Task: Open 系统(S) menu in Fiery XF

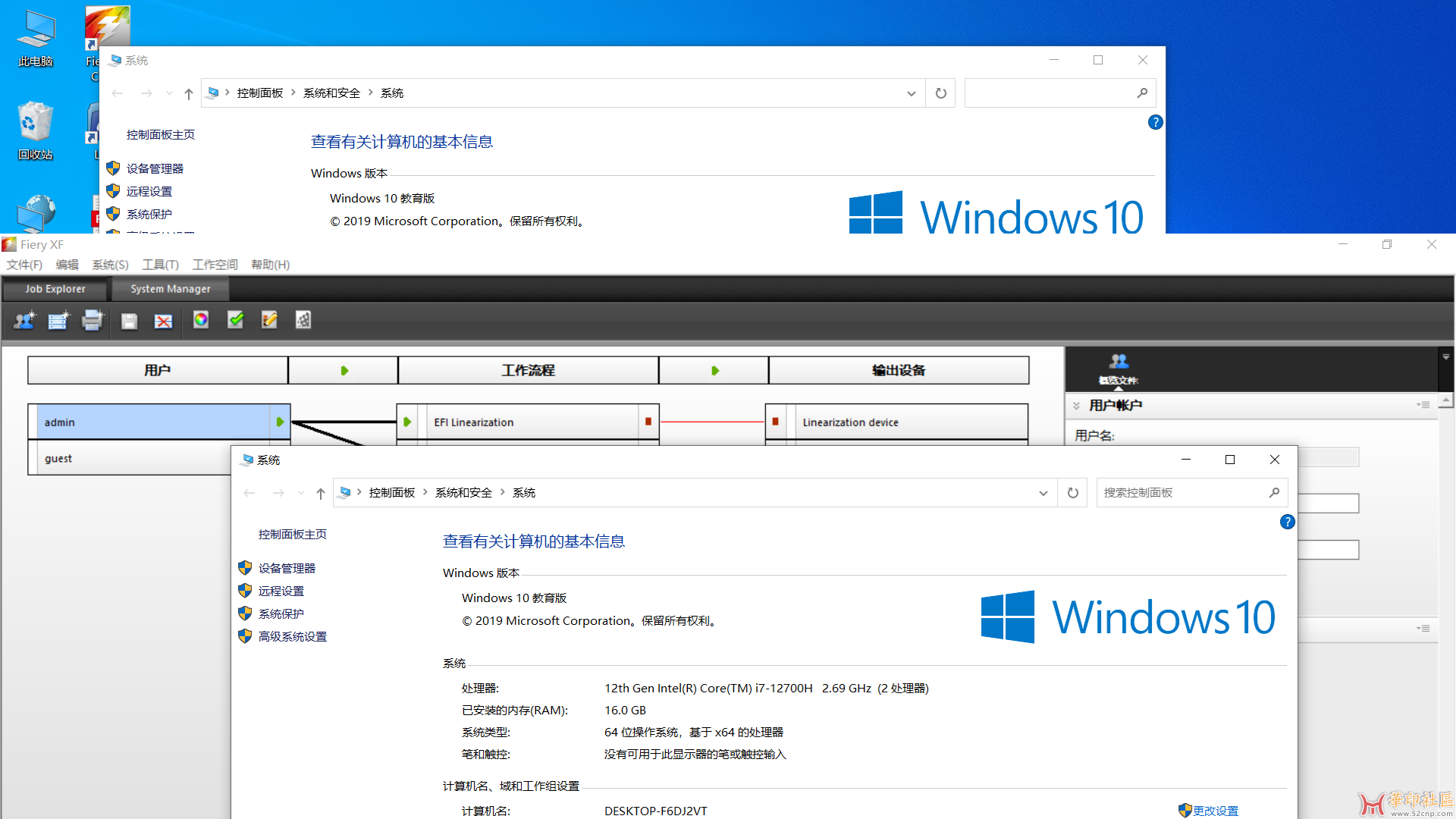Action: [110, 265]
